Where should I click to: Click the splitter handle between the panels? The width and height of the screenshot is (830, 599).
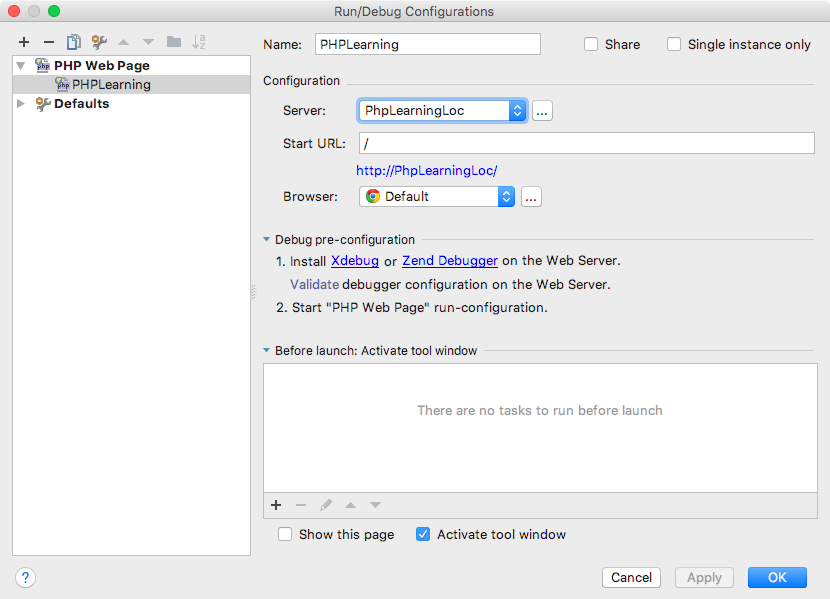[254, 292]
